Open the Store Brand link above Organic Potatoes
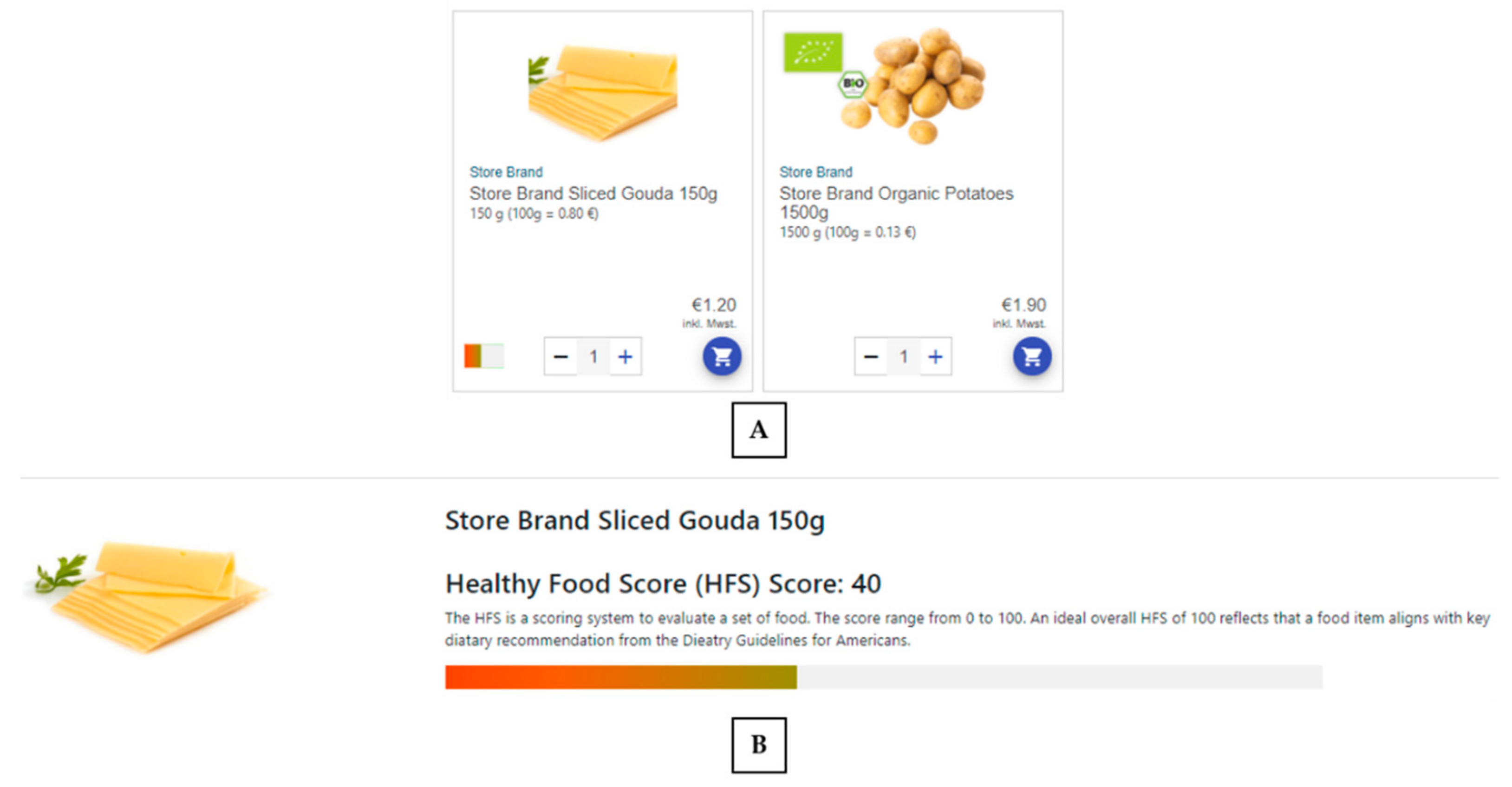This screenshot has height=787, width=1512. [x=816, y=172]
